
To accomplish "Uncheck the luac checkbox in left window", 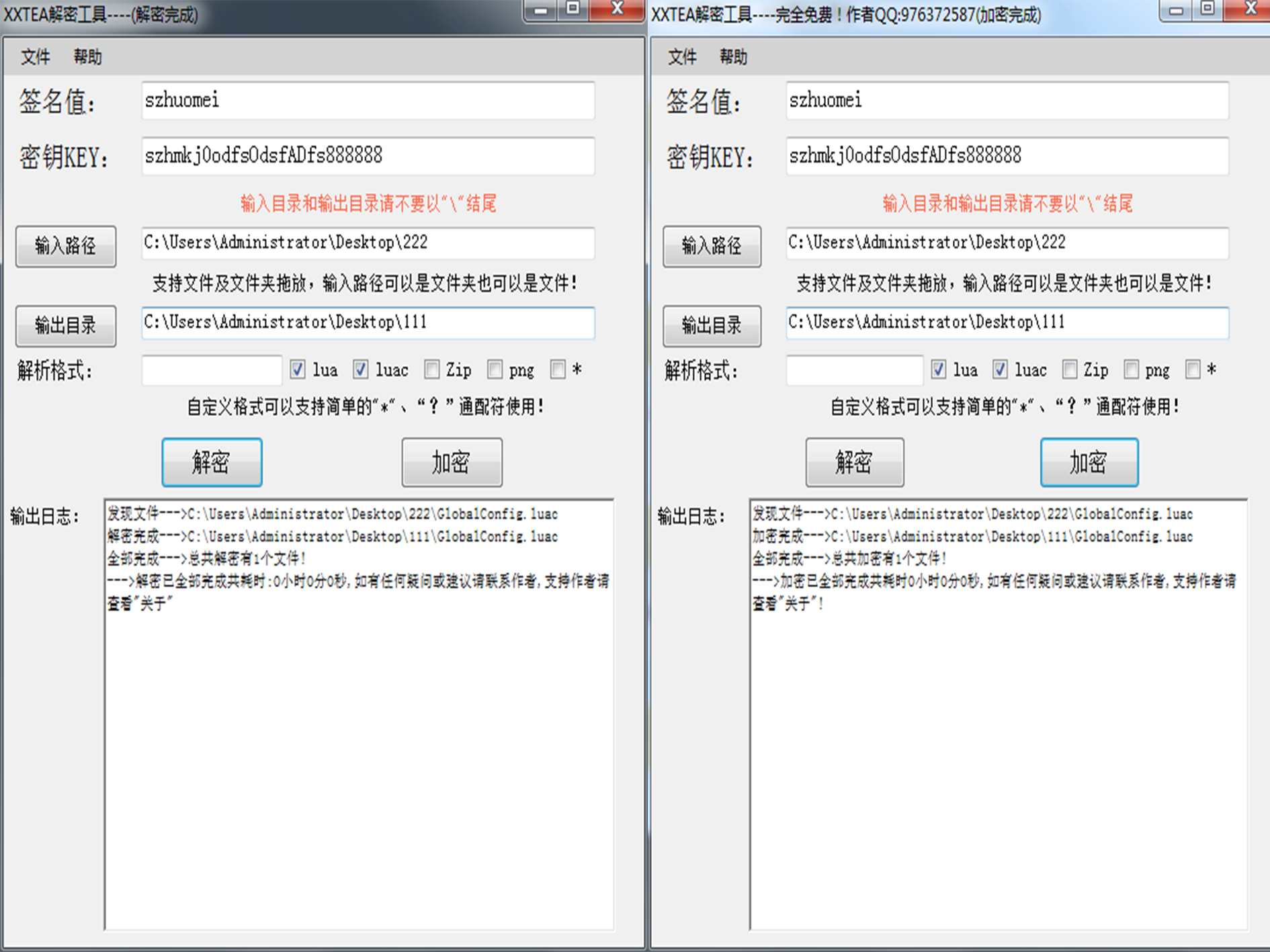I will click(x=360, y=370).
